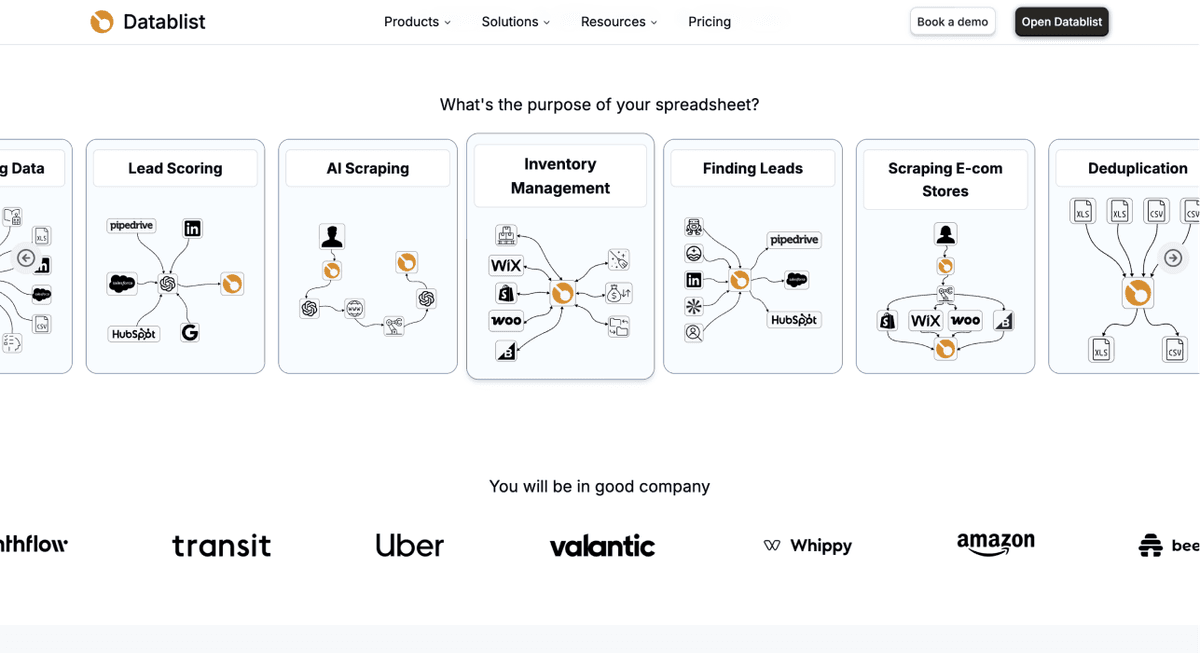
Task: Select the Deduplication card title
Action: [x=1137, y=168]
